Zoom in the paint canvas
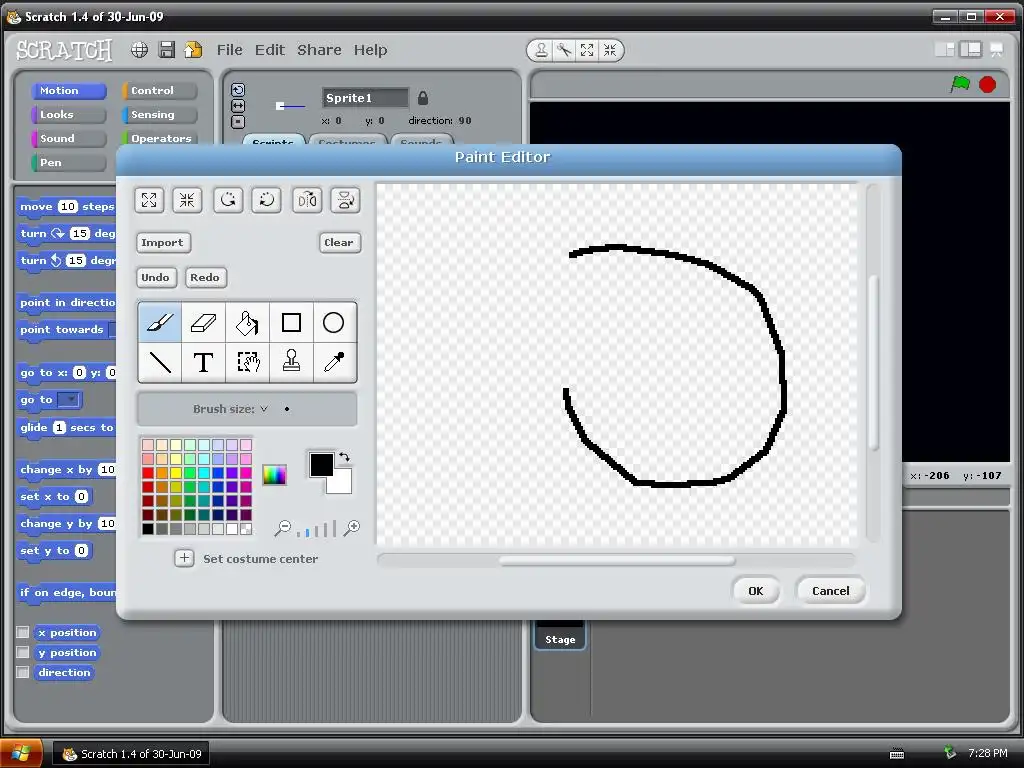The height and width of the screenshot is (768, 1024). coord(352,528)
